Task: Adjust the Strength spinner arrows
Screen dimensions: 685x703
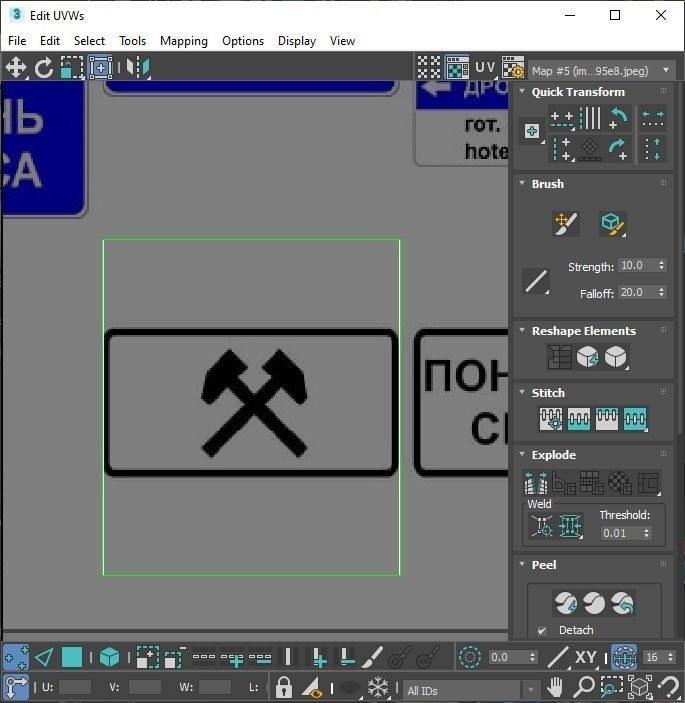Action: coord(662,265)
